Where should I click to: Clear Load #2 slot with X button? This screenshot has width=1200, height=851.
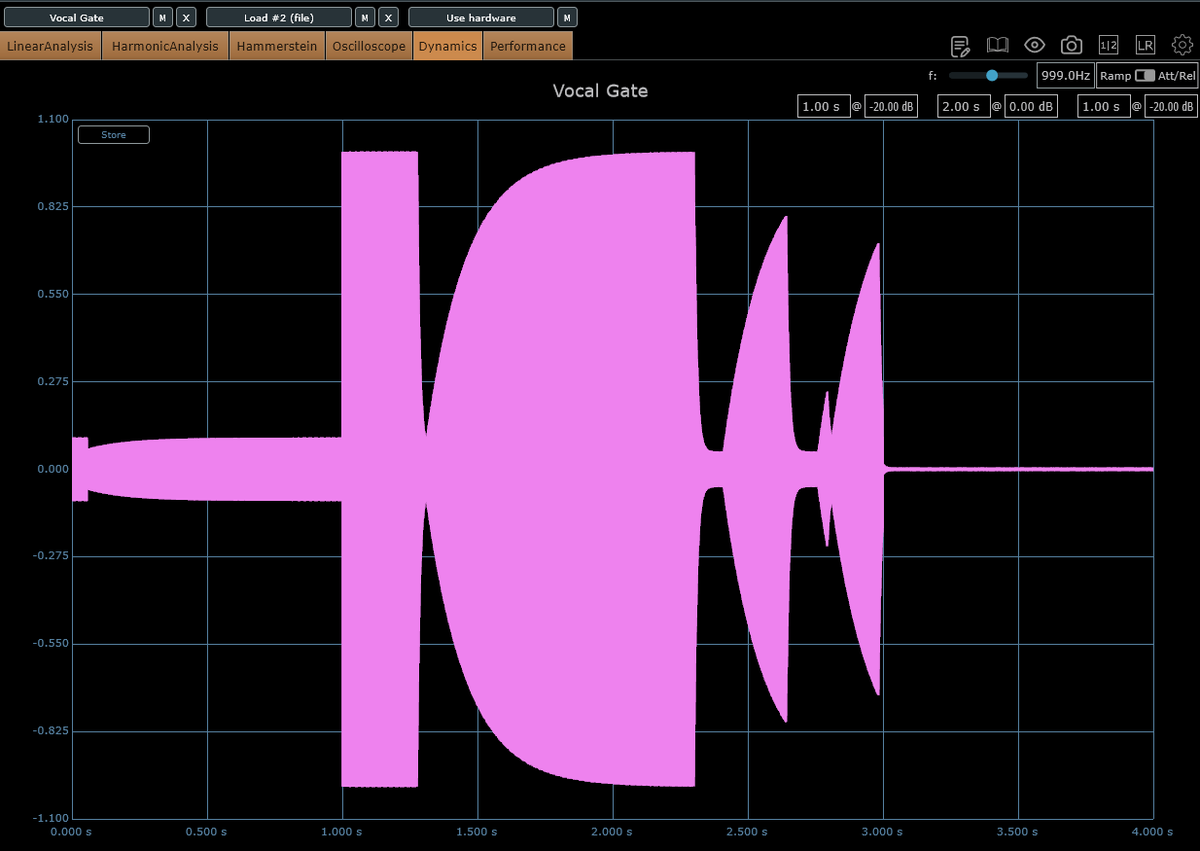[389, 18]
